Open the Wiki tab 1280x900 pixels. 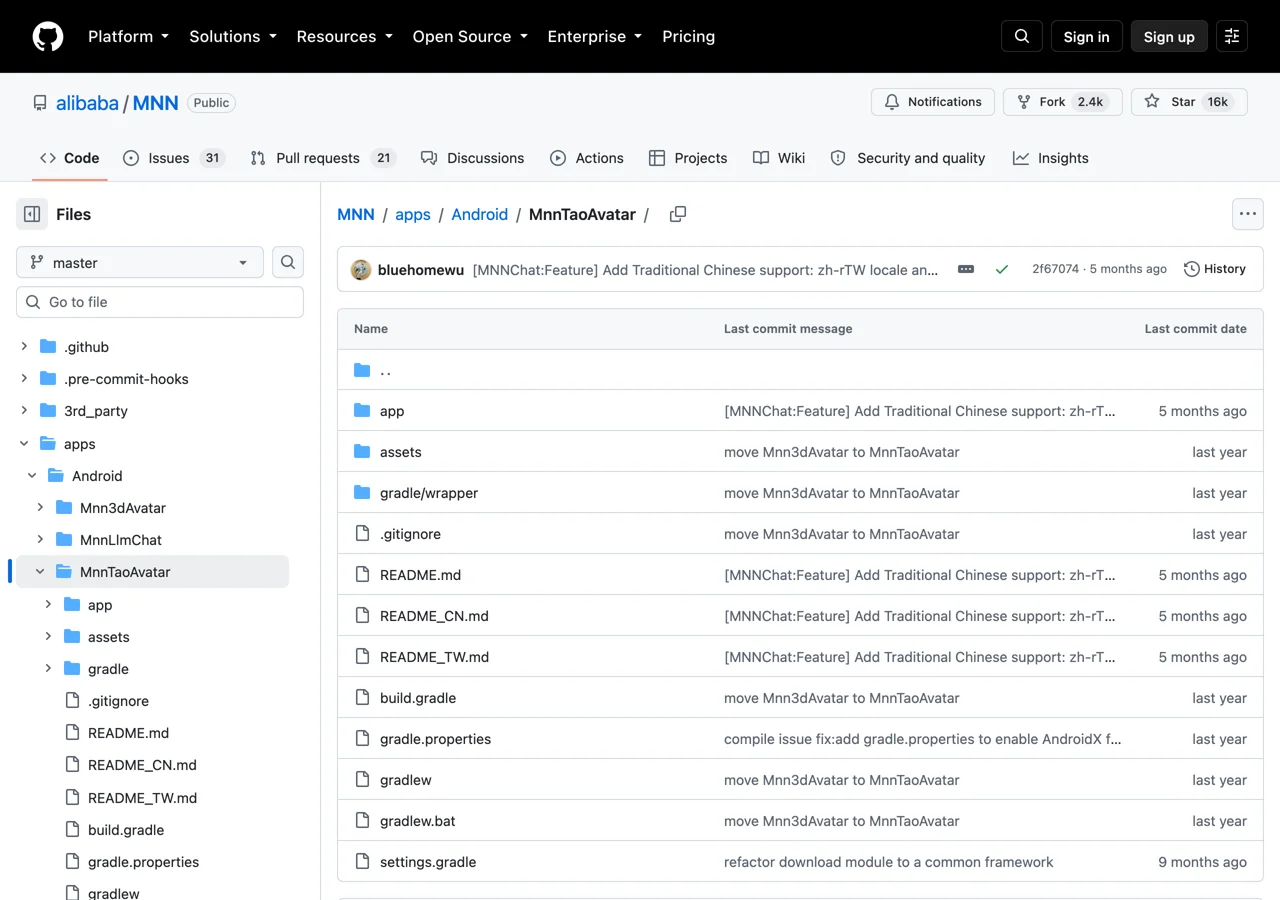[x=779, y=158]
